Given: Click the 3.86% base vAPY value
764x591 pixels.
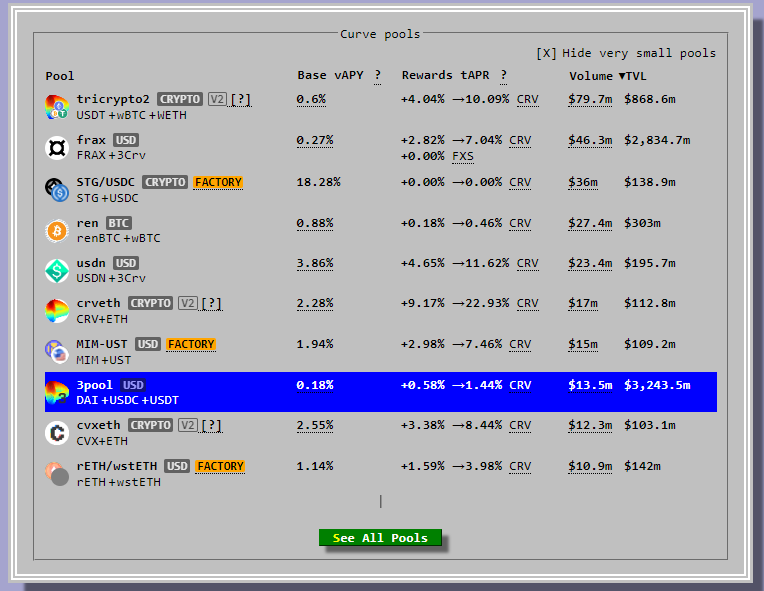Looking at the screenshot, I should pos(315,264).
